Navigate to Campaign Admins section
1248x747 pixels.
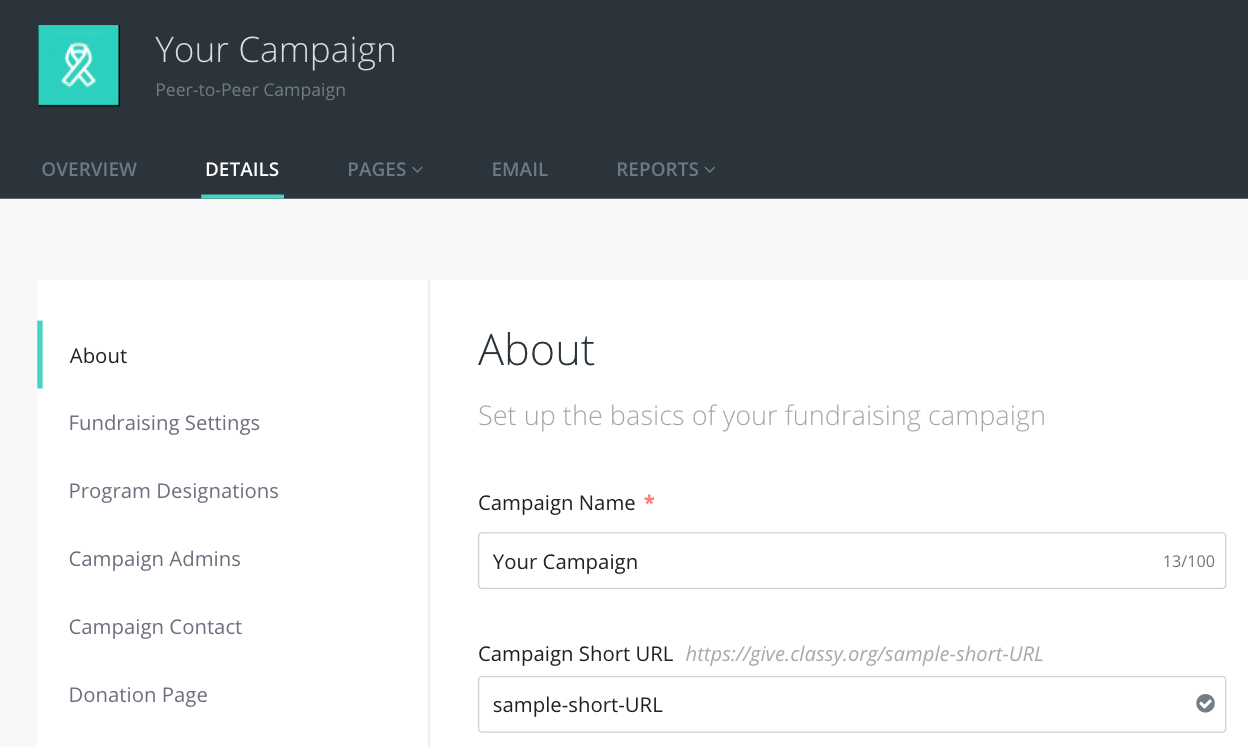[x=154, y=559]
